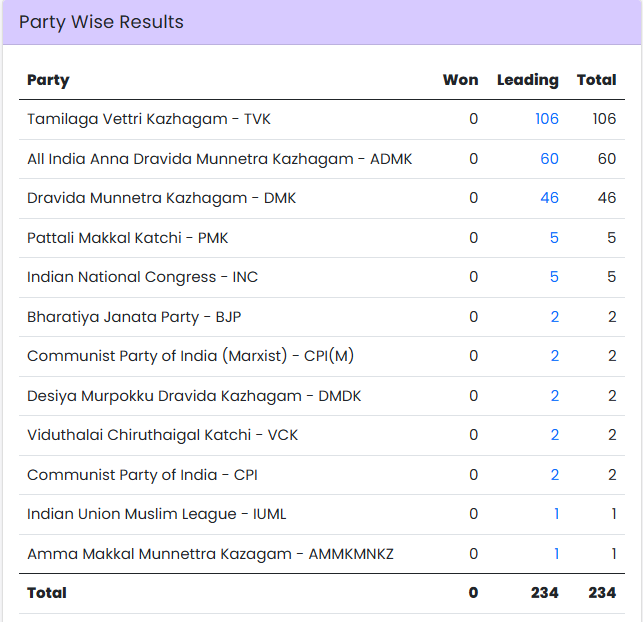Select All India Anna Dravida Munnetra Kazhagam - ADMK
The image size is (643, 622).
pos(219,159)
